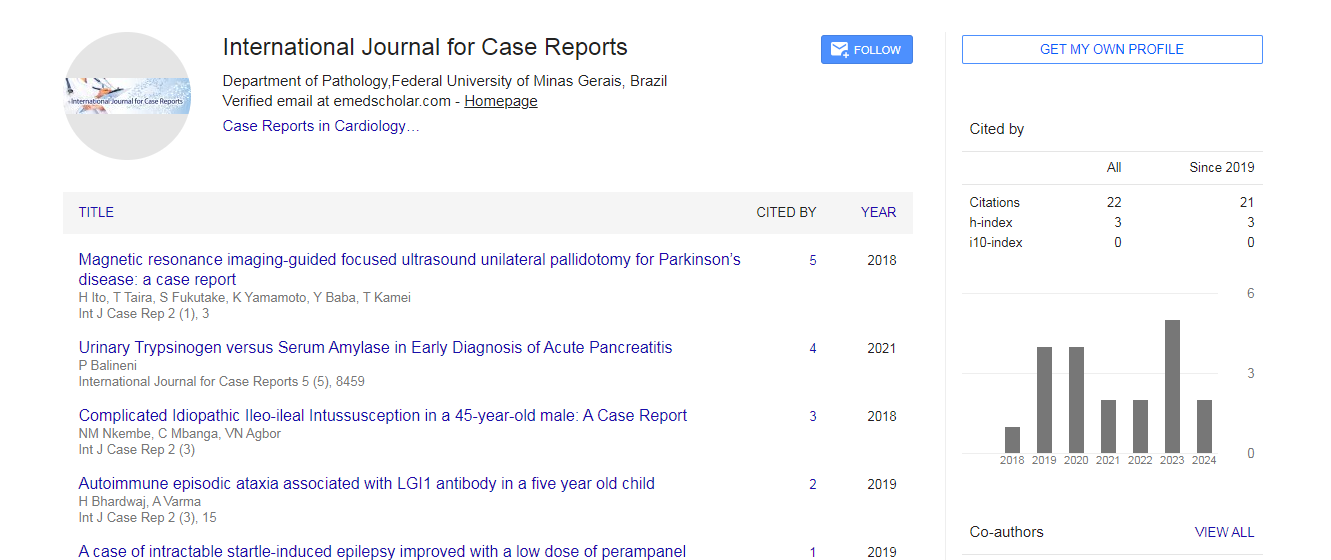Open Urinary Trypsinogen versus Serum Amylase article
1331x560 pixels.
375,348
